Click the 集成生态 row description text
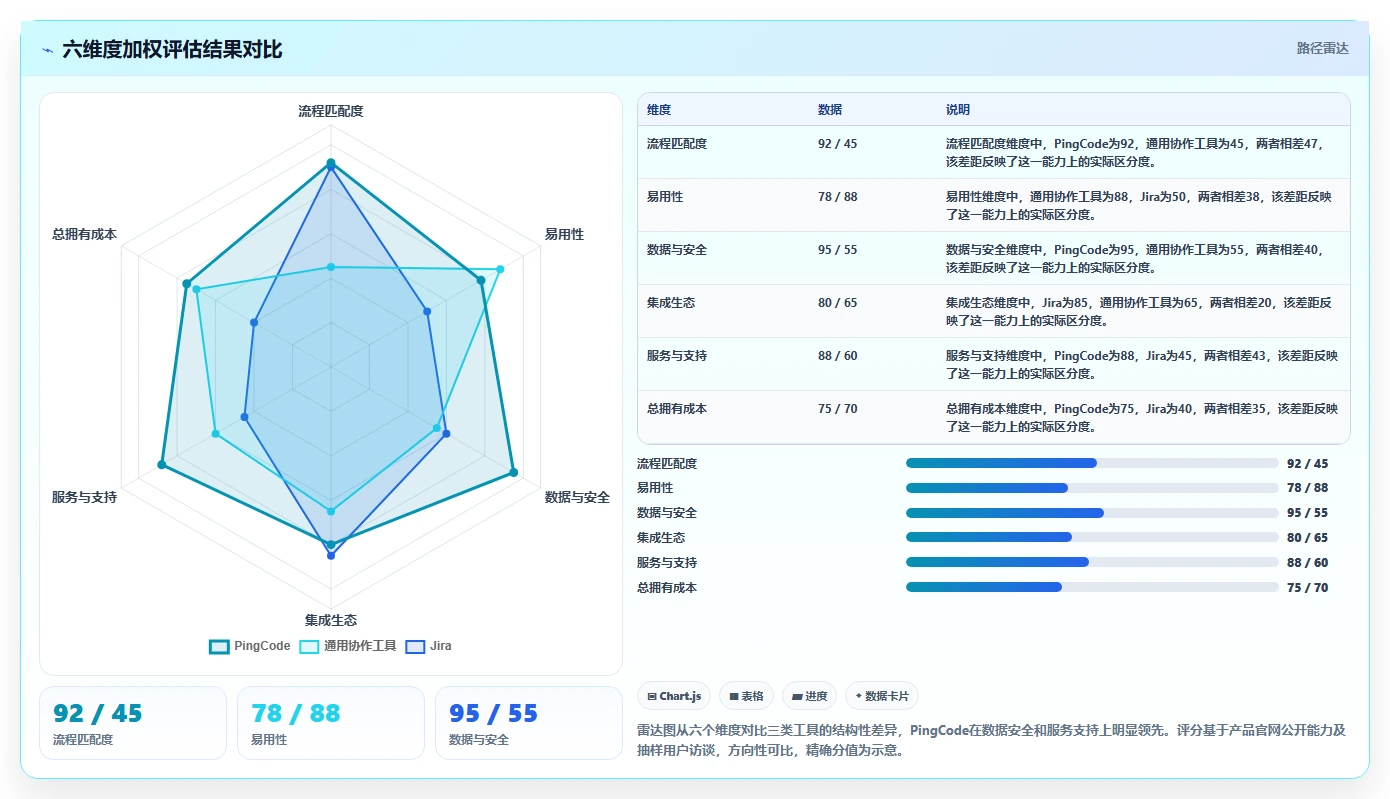Viewport: 1390px width, 799px height. pyautogui.click(x=1139, y=311)
